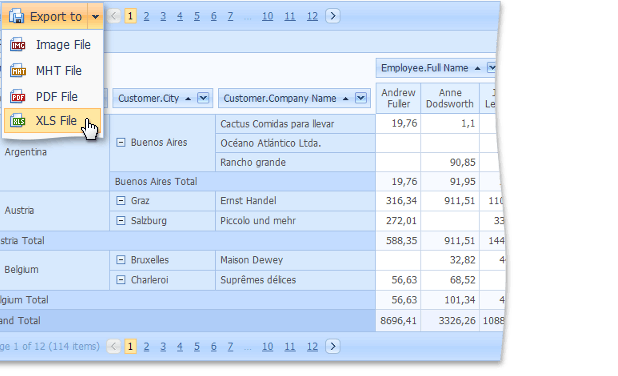
Task: Collapse the Graz row group
Action: click(x=121, y=201)
